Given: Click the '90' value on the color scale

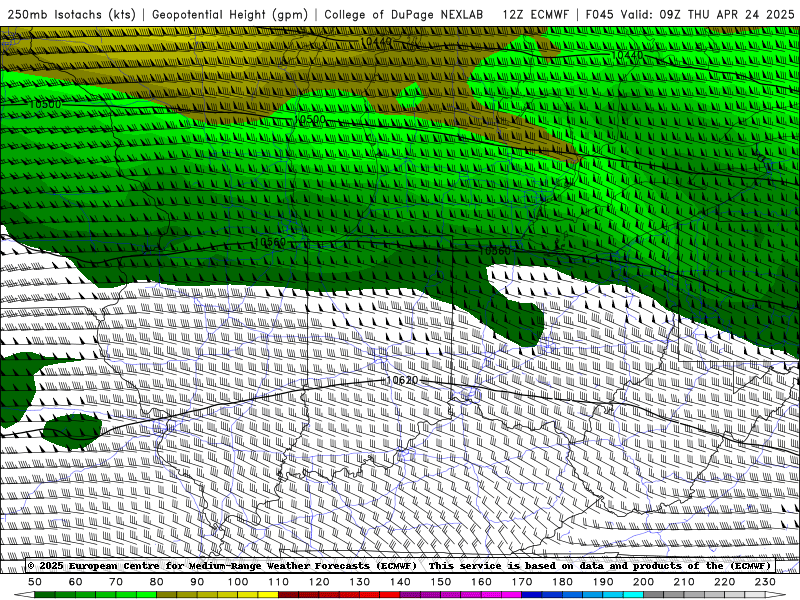Looking at the screenshot, I should point(197,582).
